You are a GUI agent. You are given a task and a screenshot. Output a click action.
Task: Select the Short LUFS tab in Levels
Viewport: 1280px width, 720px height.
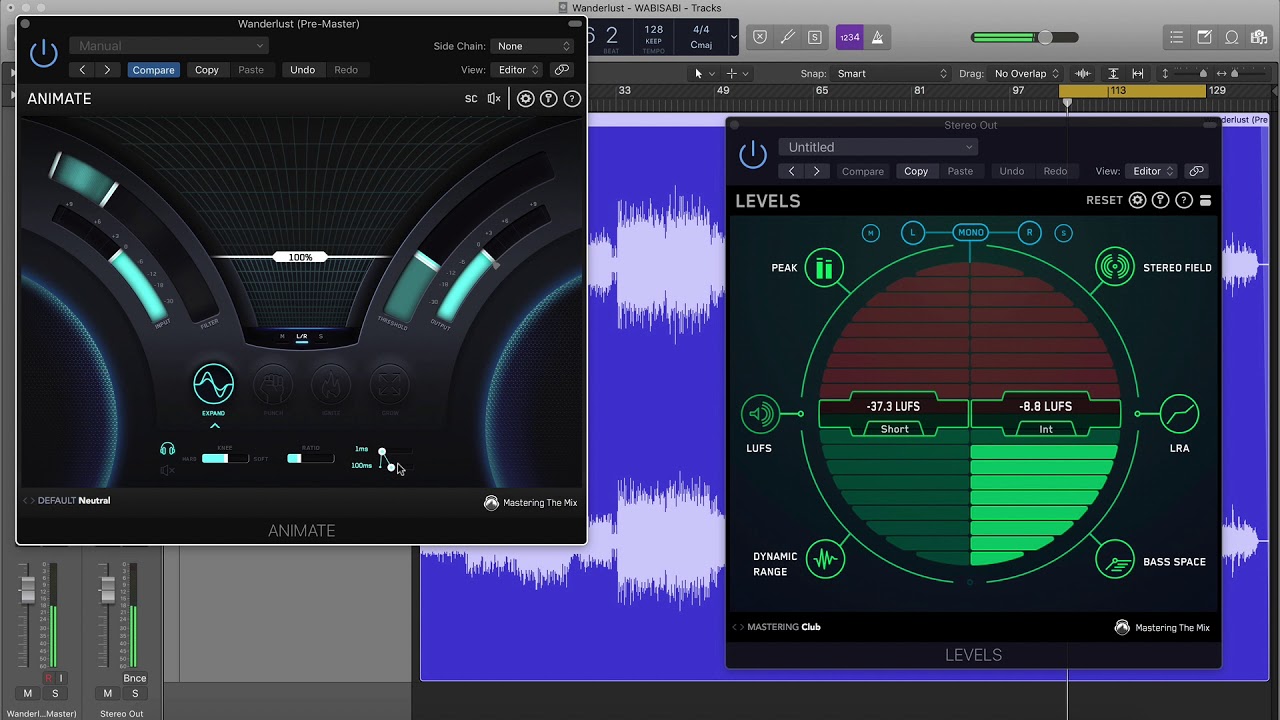894,429
